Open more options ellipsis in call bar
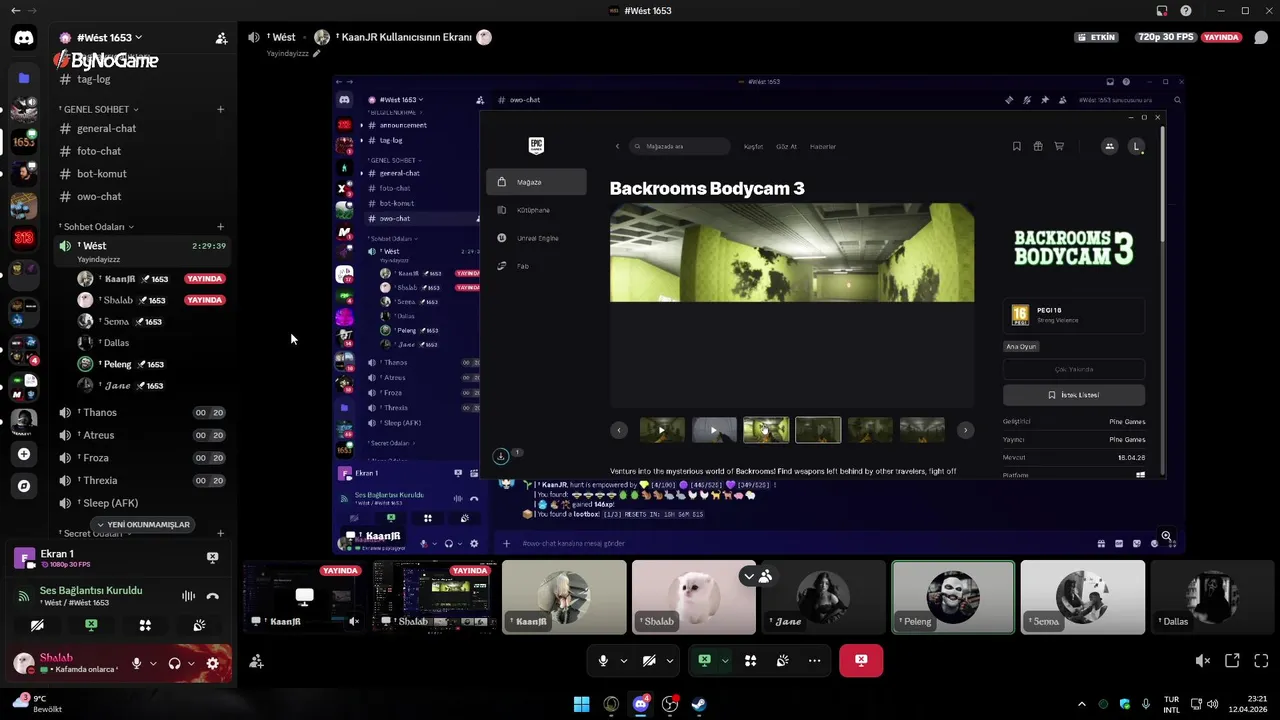 [x=814, y=661]
